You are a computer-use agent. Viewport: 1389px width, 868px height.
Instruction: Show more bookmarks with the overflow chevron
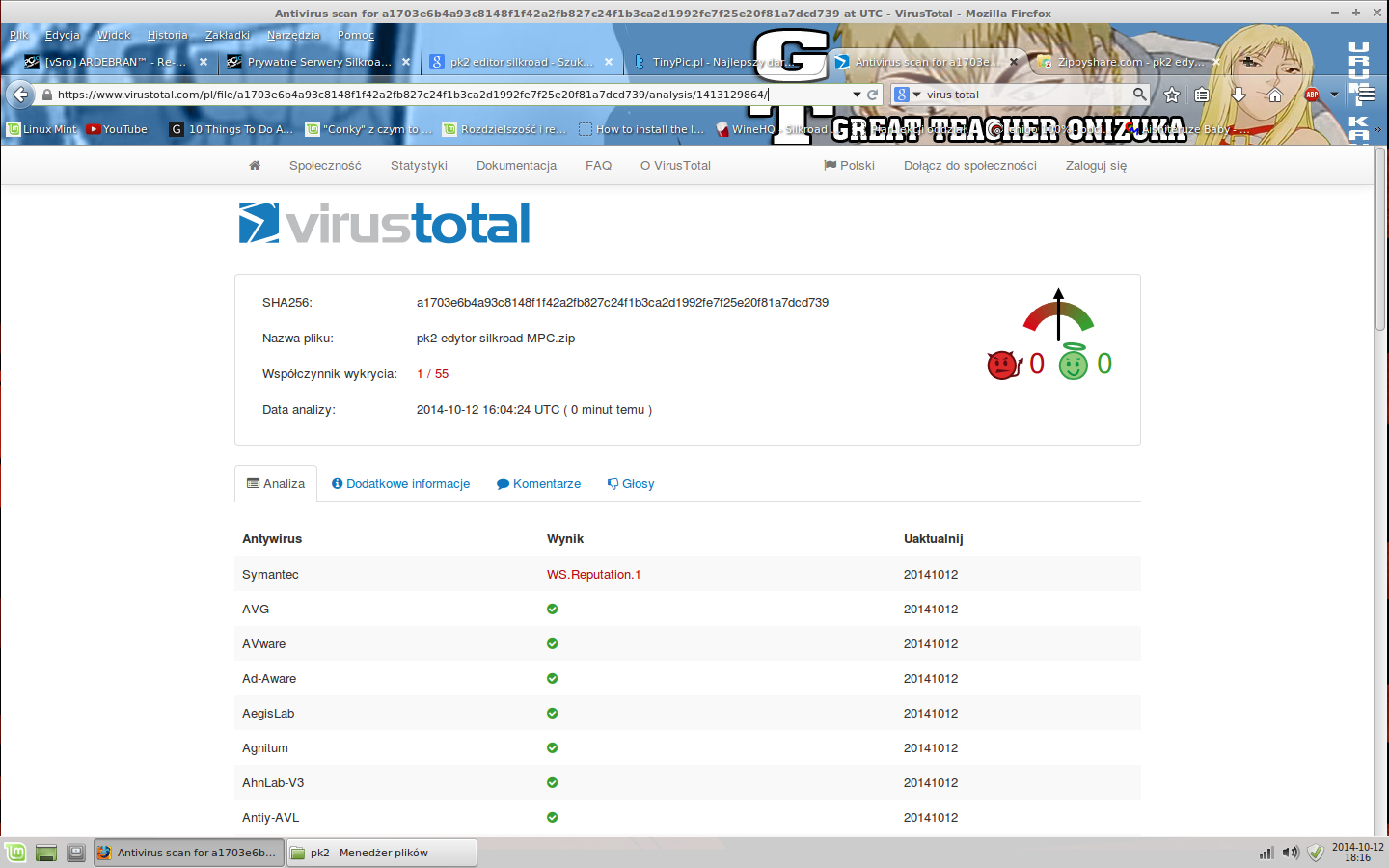click(x=1377, y=129)
